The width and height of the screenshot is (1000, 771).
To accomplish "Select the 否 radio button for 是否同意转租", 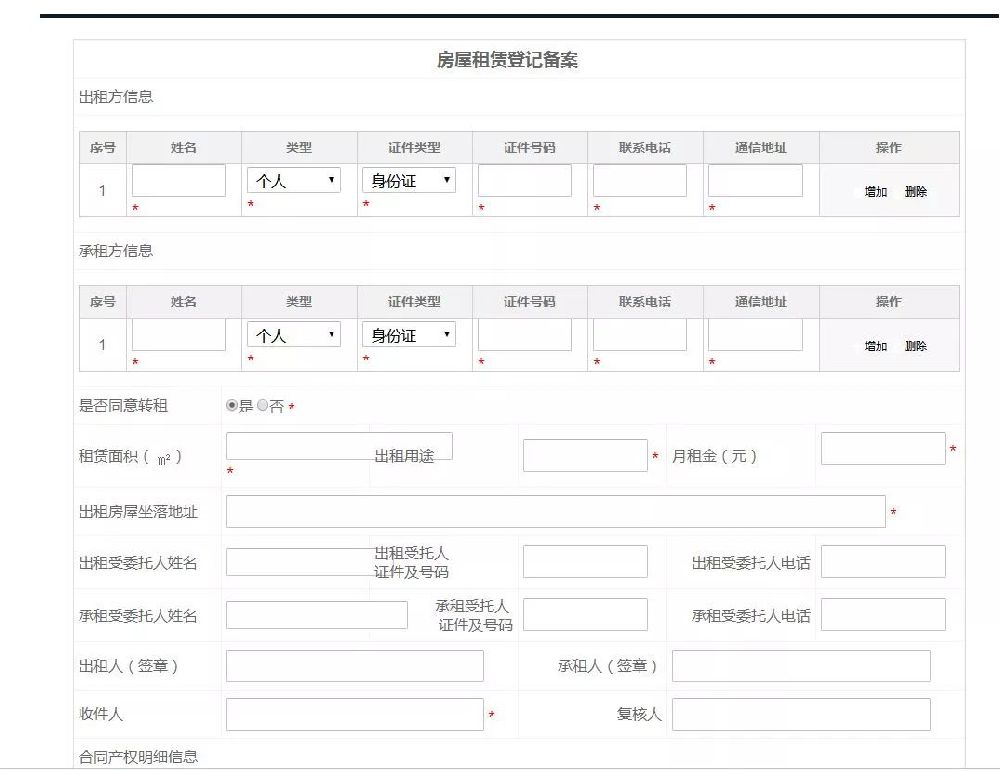I will (x=262, y=405).
